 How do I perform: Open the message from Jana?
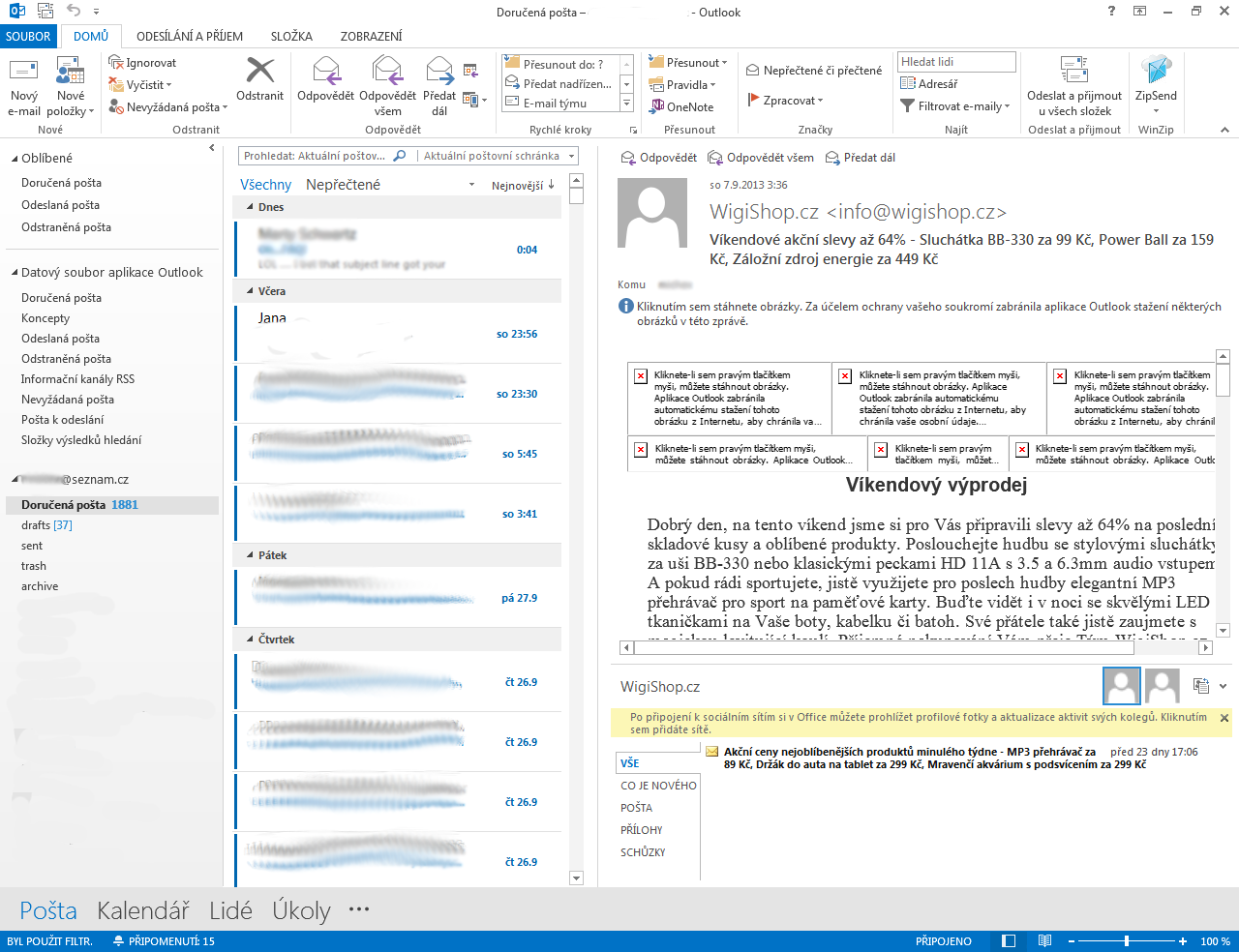[399, 334]
